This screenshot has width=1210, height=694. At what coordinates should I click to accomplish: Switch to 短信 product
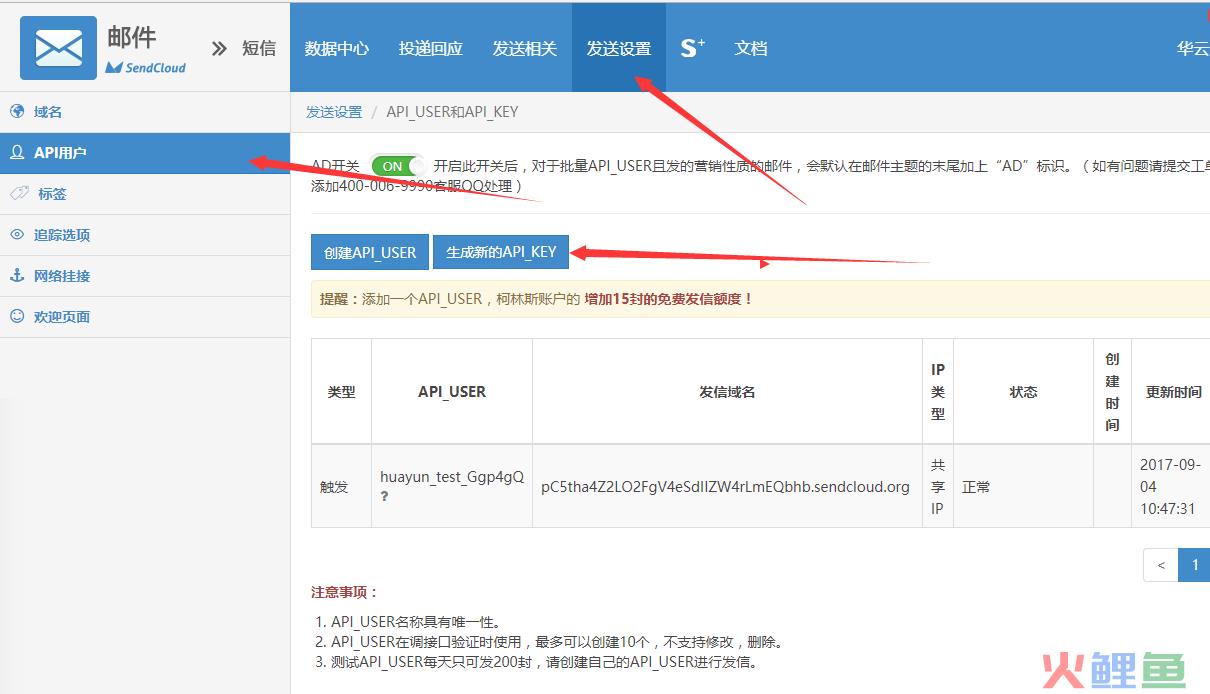[x=259, y=48]
